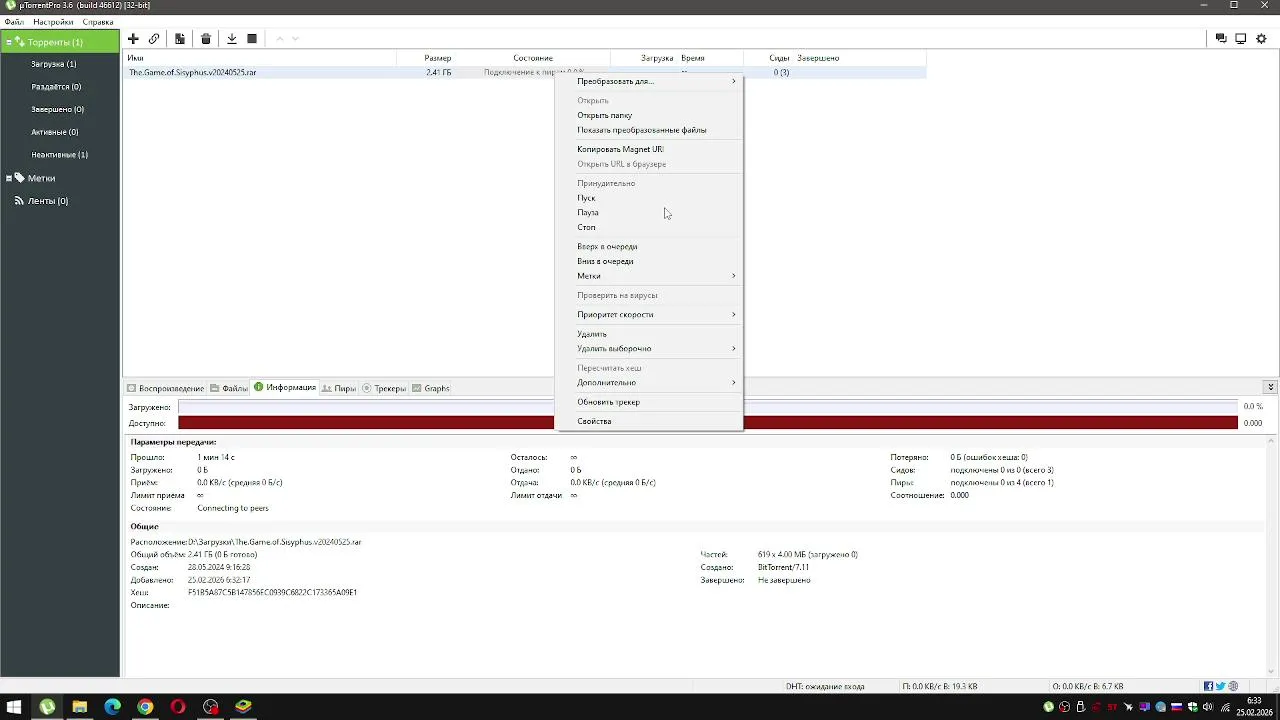Screen dimensions: 1280x720
Task: Open the Удалить выборочно submenu
Action: click(x=650, y=349)
